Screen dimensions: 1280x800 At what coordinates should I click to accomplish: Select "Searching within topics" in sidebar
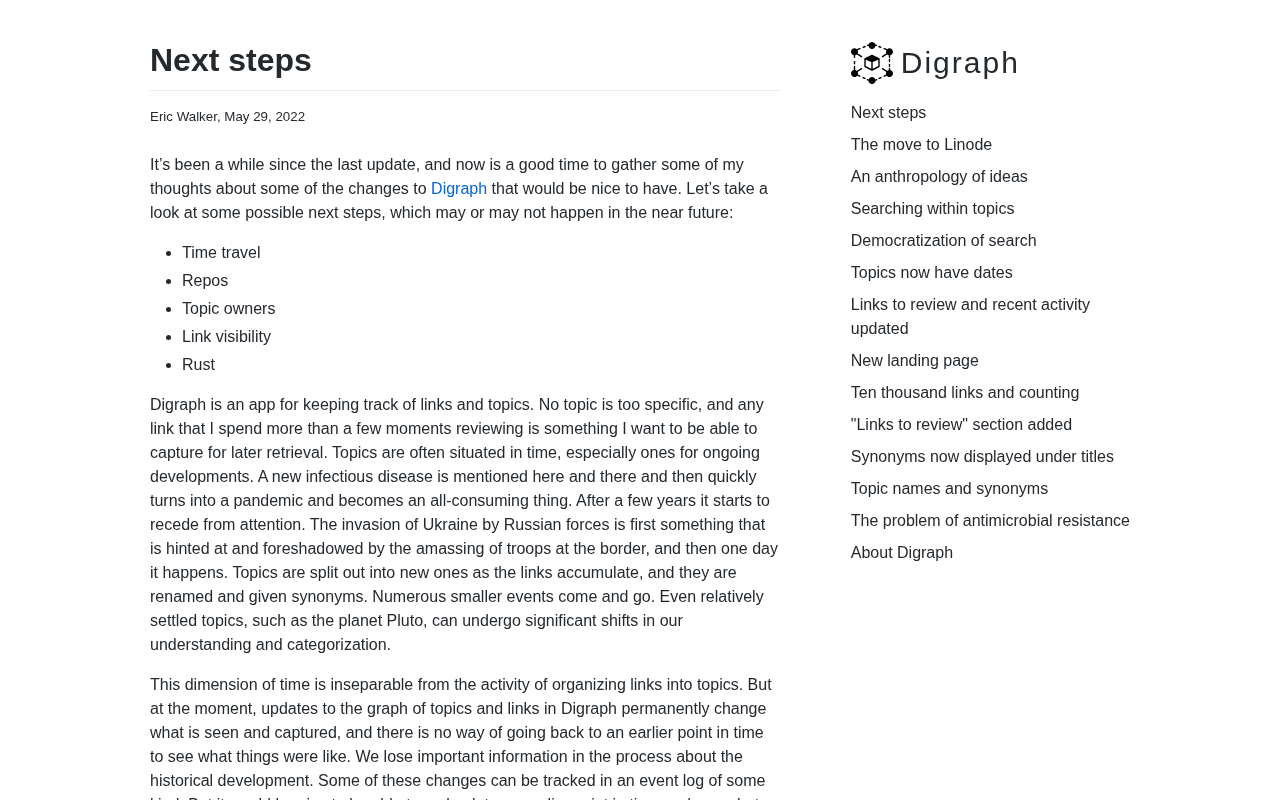(932, 209)
